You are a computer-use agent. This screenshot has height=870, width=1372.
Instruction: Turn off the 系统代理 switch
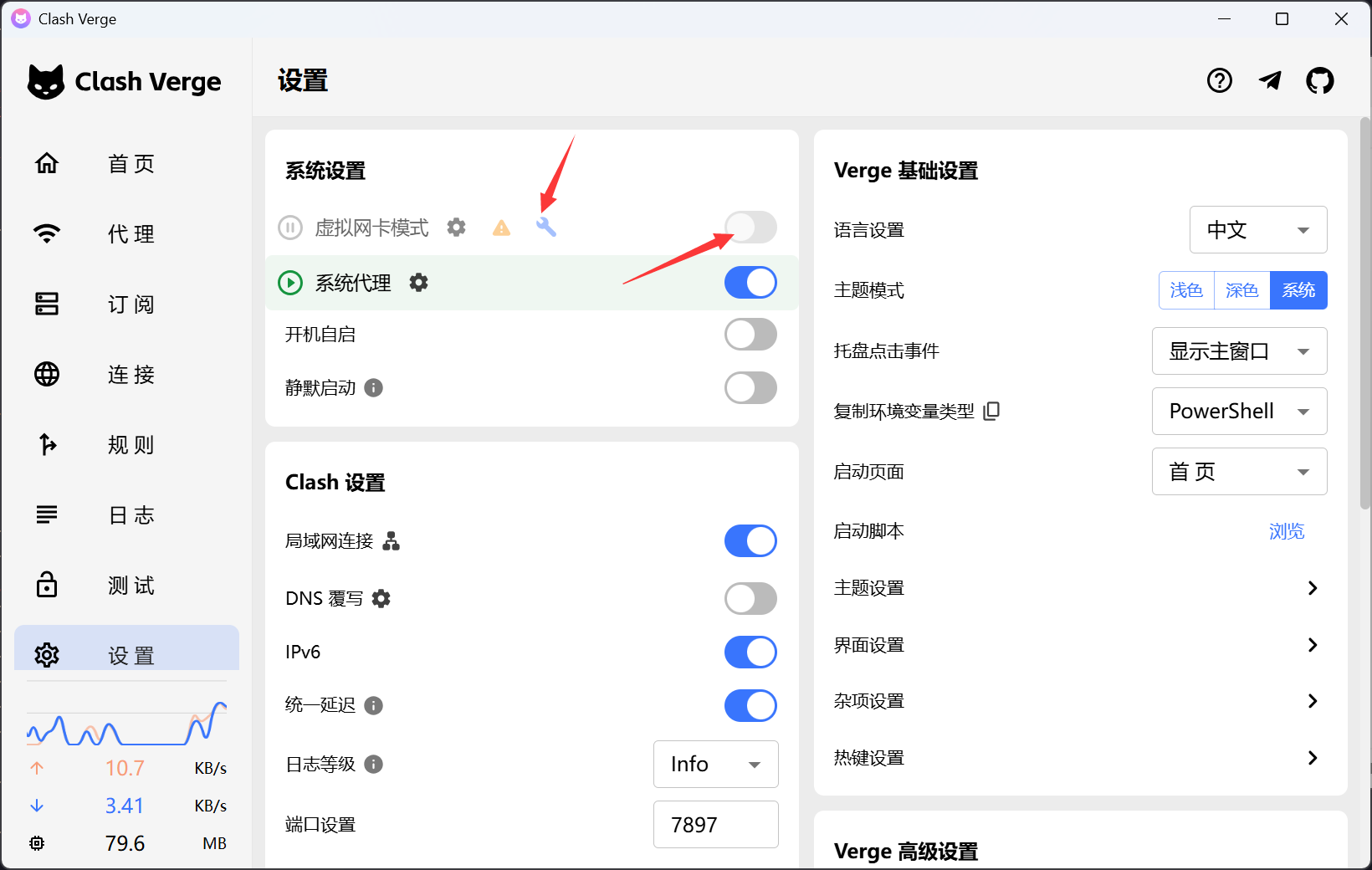click(x=750, y=283)
